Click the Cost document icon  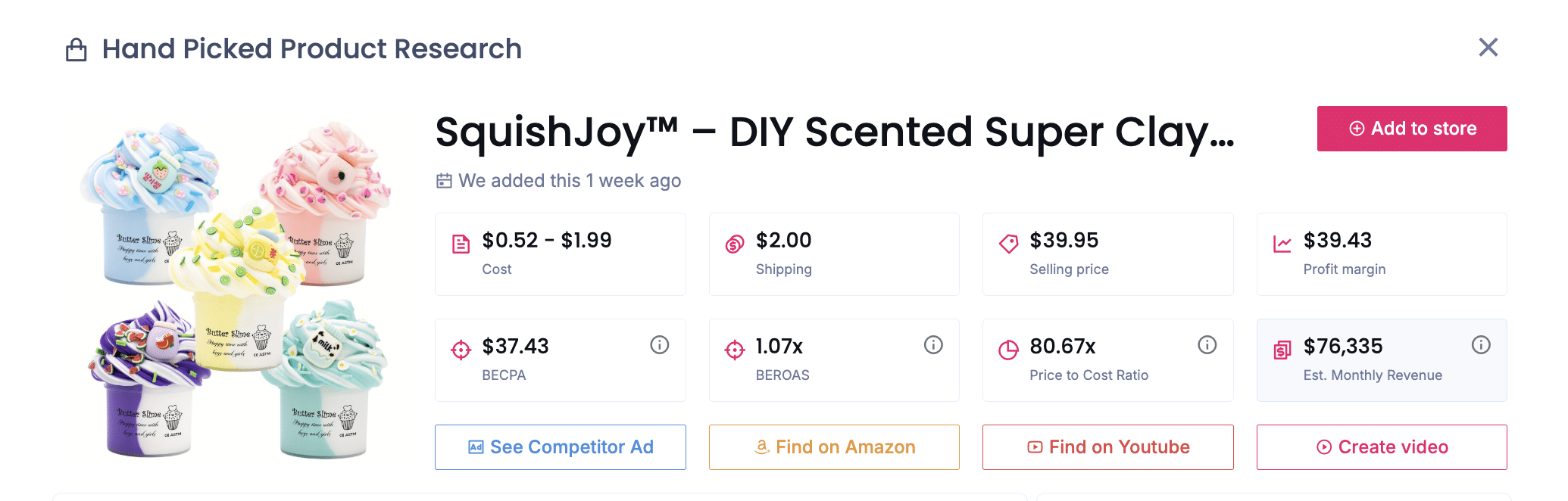[461, 244]
